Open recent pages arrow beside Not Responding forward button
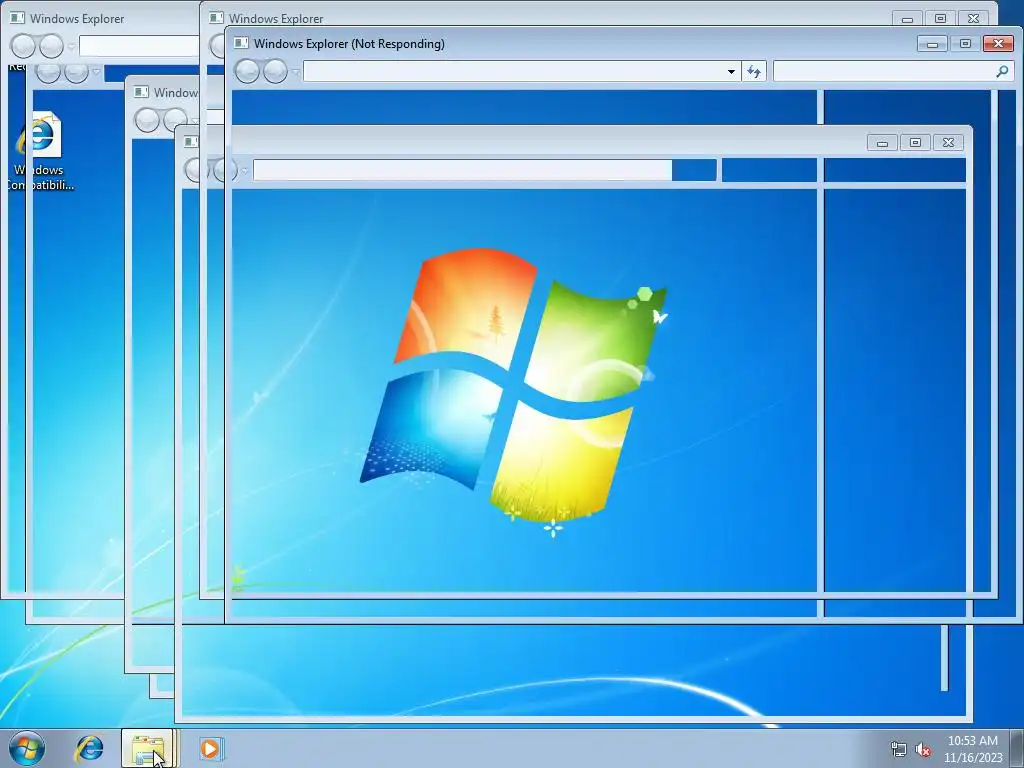Image resolution: width=1024 pixels, height=768 pixels. [295, 71]
